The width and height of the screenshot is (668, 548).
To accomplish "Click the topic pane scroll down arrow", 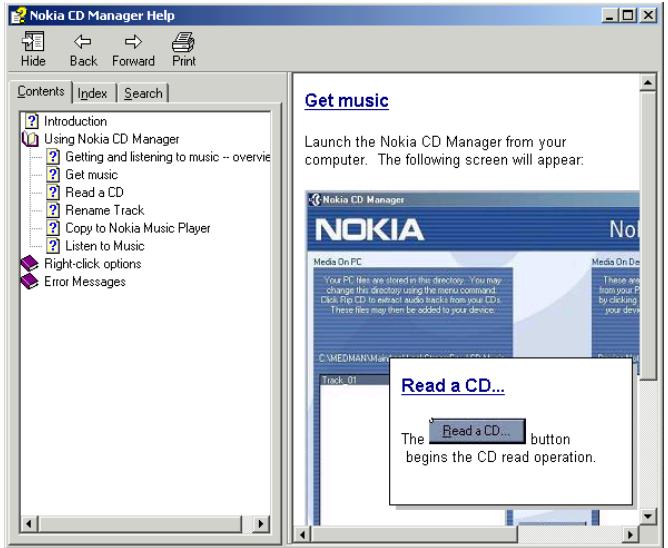I will 648,516.
